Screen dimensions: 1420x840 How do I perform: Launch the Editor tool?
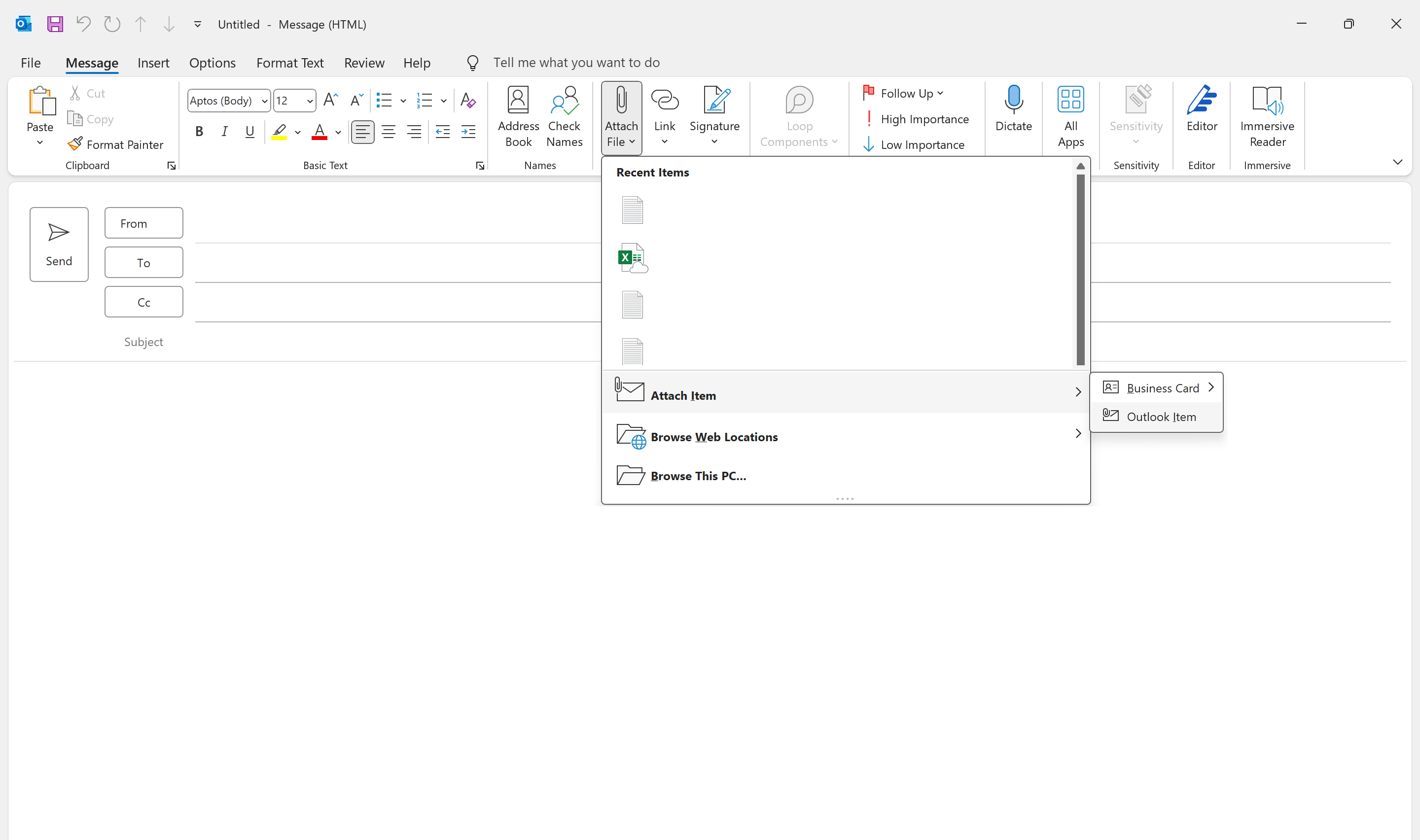1202,109
